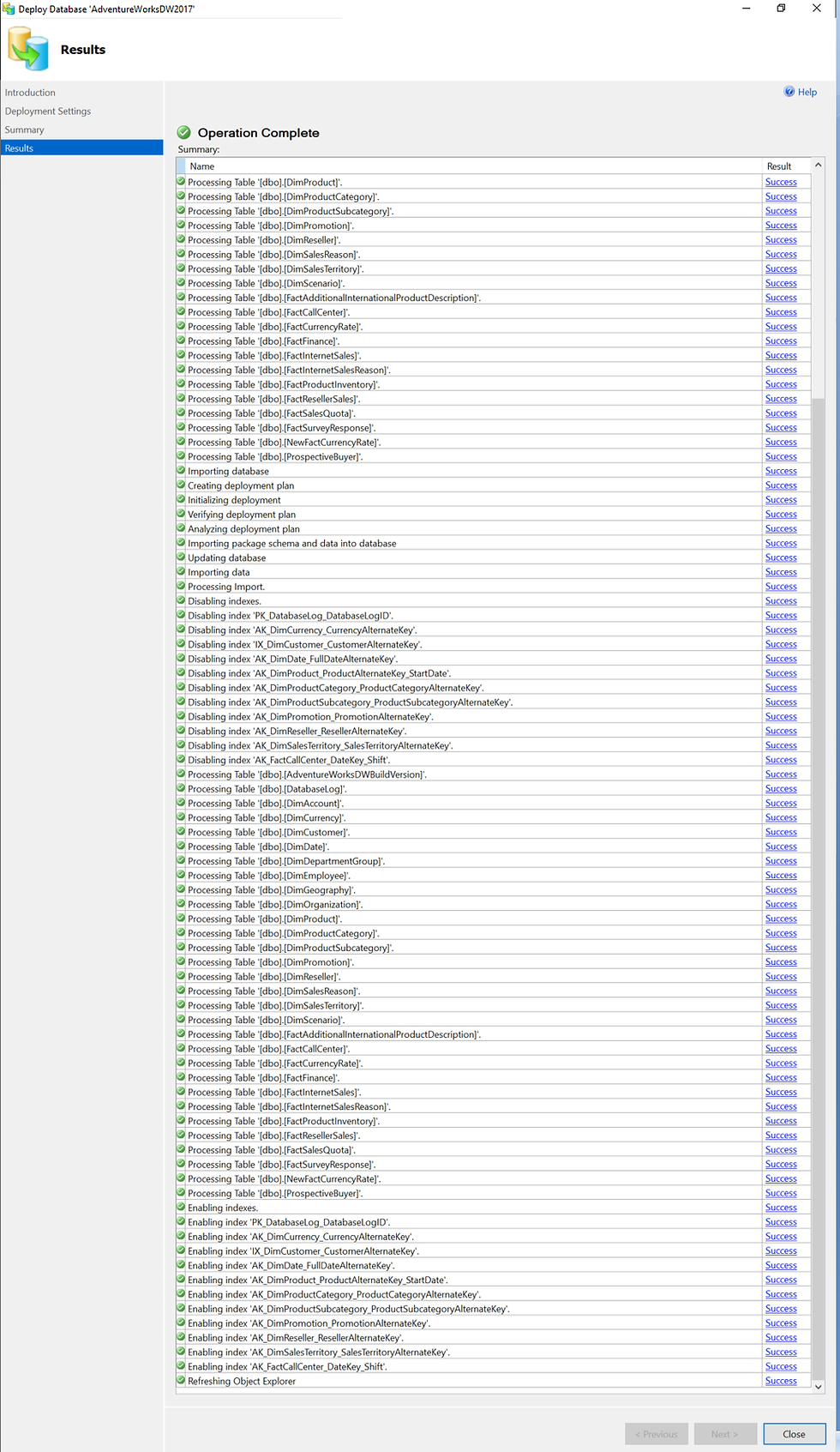This screenshot has width=840, height=1452.
Task: Click the Deploy Database wizard header icon
Action: click(28, 49)
